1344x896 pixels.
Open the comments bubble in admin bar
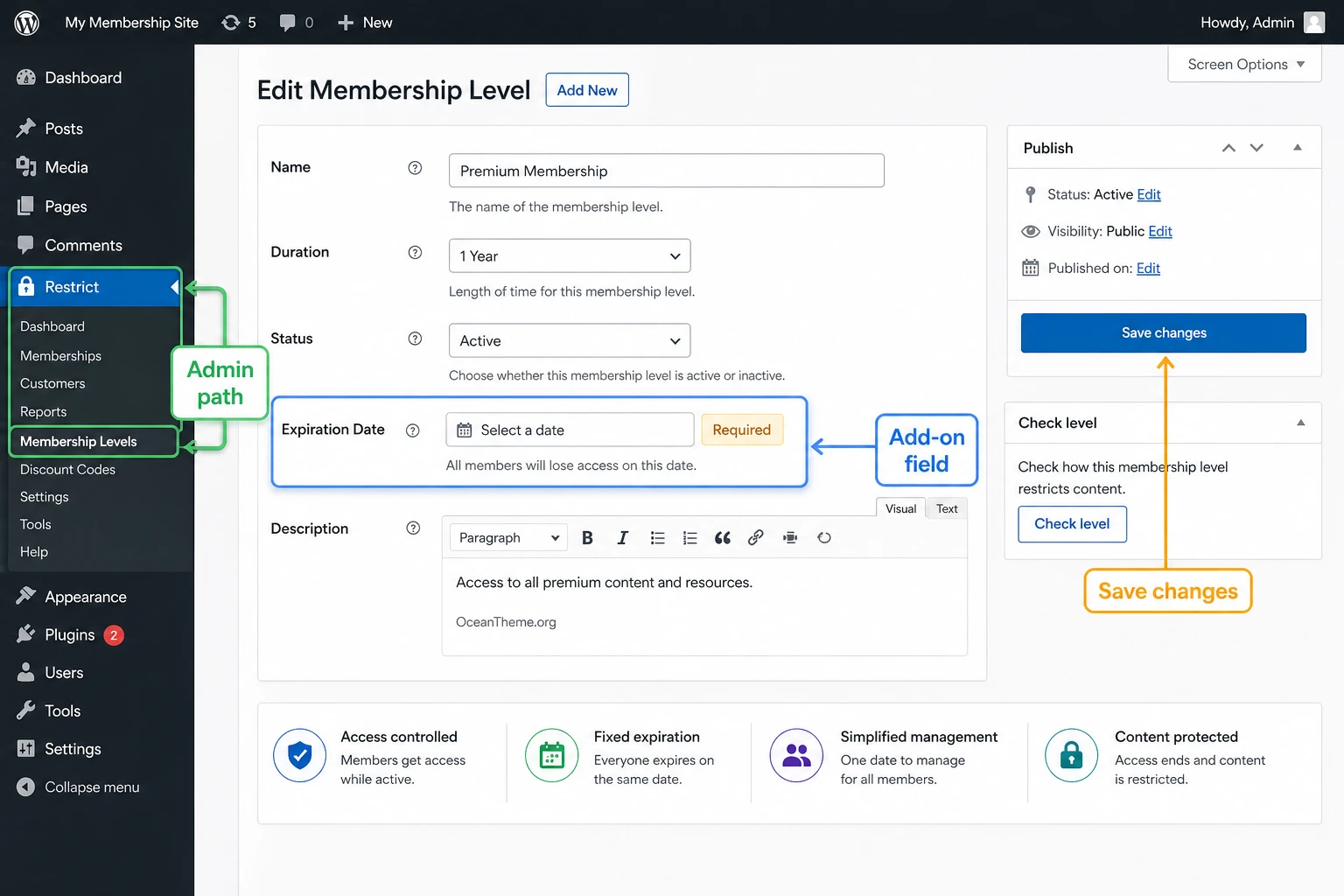(x=296, y=23)
